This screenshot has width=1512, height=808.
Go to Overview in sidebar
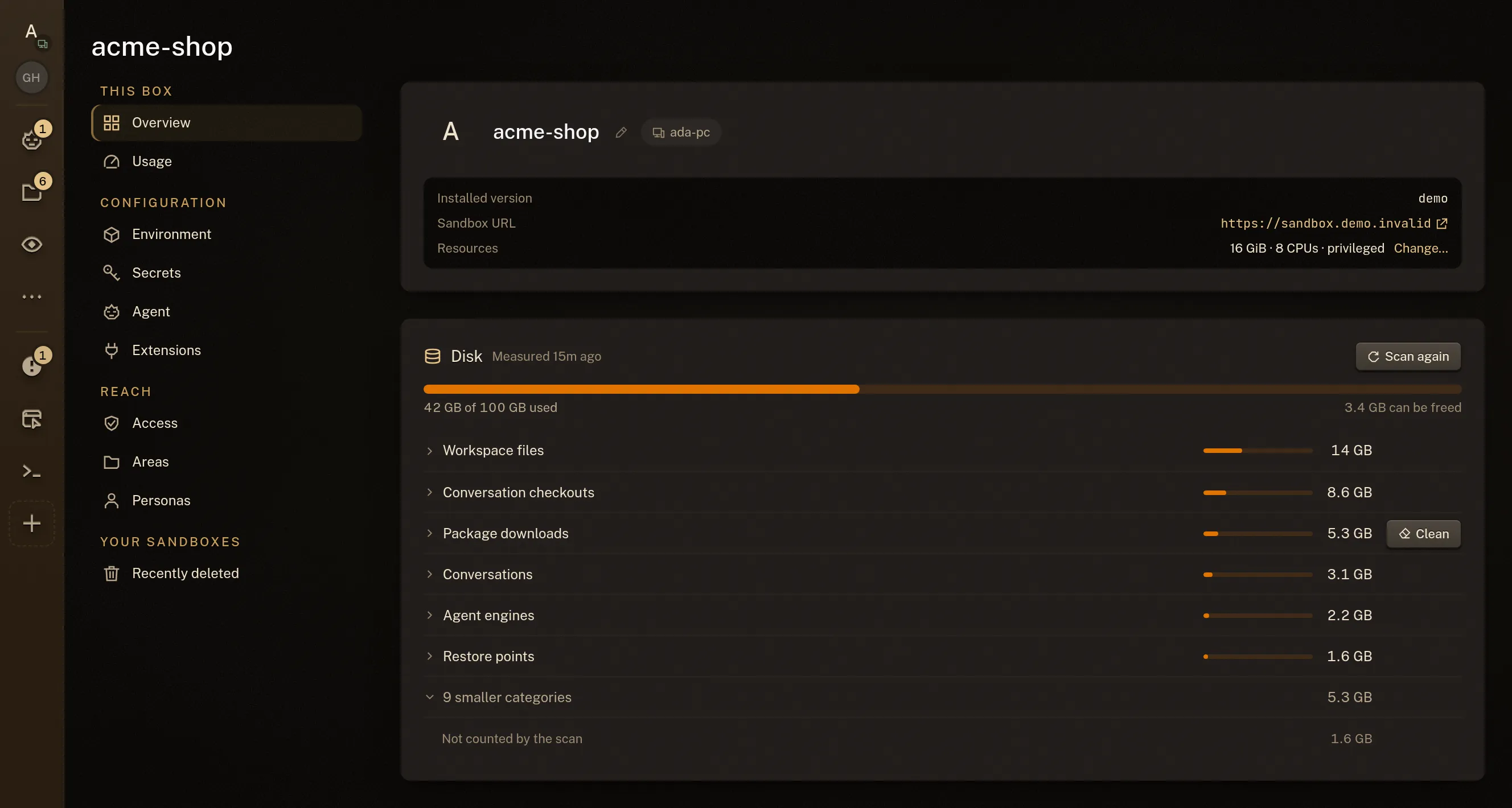click(x=227, y=123)
